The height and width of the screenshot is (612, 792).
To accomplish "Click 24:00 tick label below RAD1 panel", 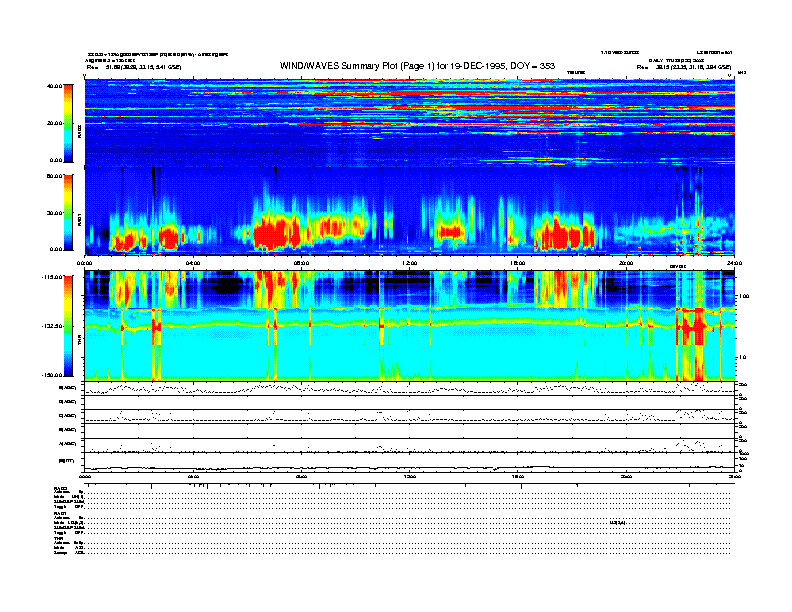I will [734, 263].
